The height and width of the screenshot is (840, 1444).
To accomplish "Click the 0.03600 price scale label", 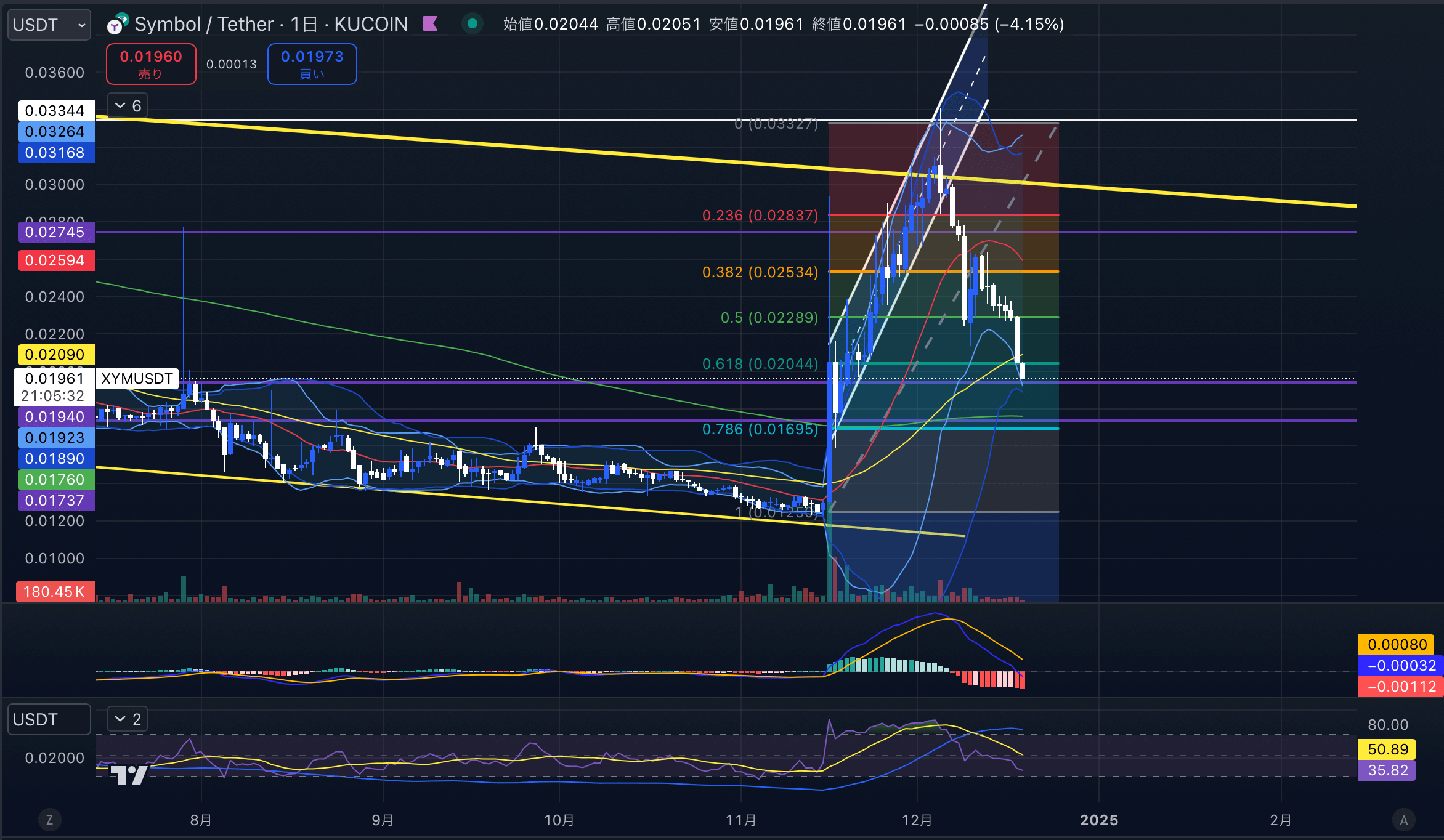I will 55,73.
